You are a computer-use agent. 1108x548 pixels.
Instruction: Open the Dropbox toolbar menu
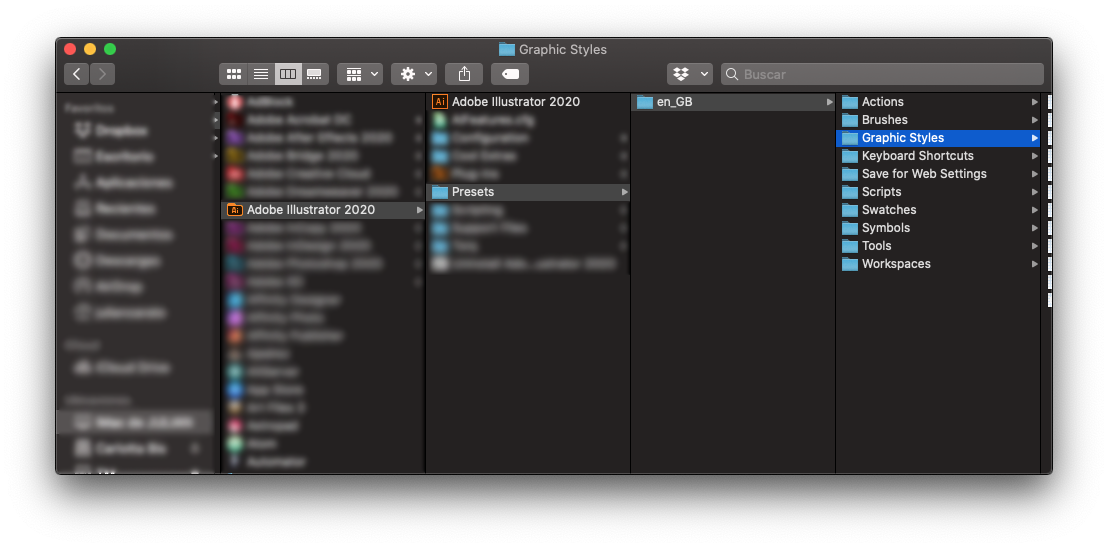[690, 74]
